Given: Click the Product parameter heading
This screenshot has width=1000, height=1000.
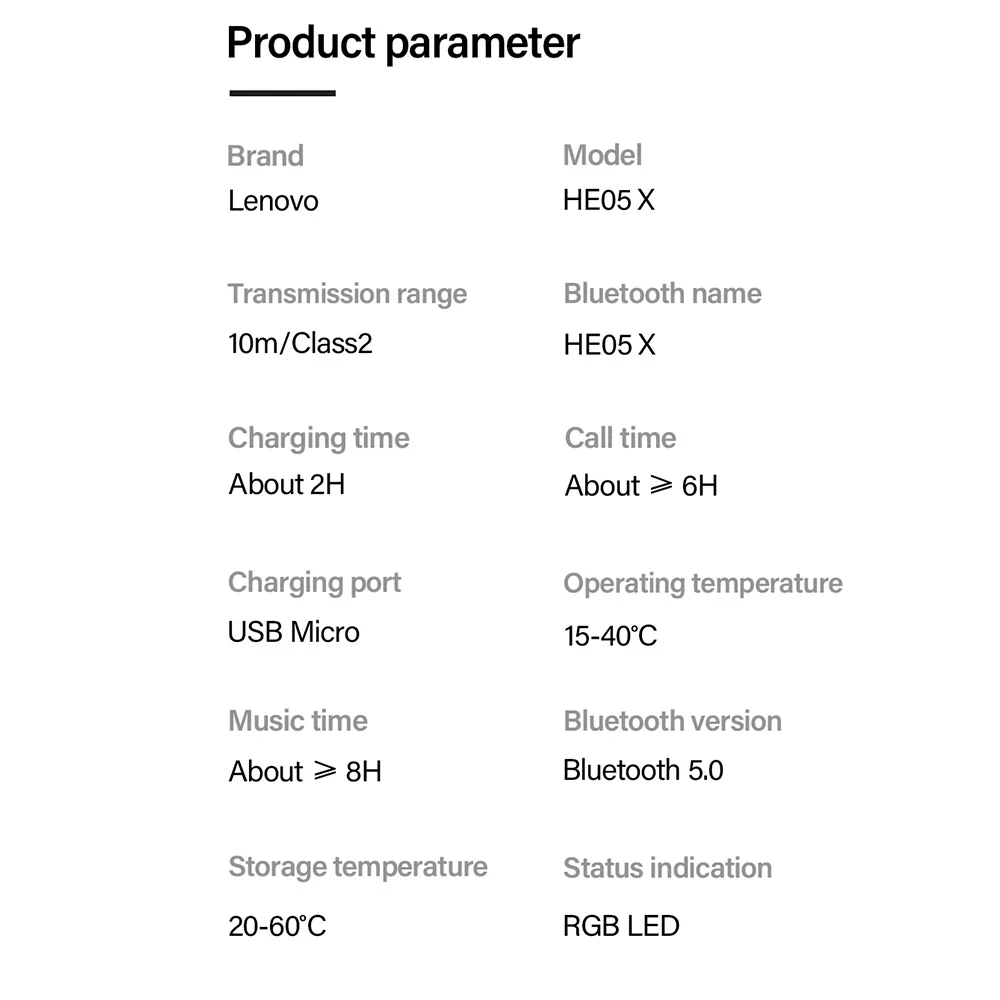Looking at the screenshot, I should [403, 44].
